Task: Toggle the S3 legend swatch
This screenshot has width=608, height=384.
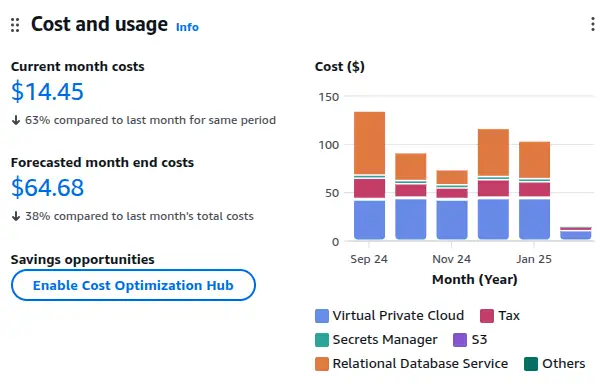Action: tap(460, 340)
